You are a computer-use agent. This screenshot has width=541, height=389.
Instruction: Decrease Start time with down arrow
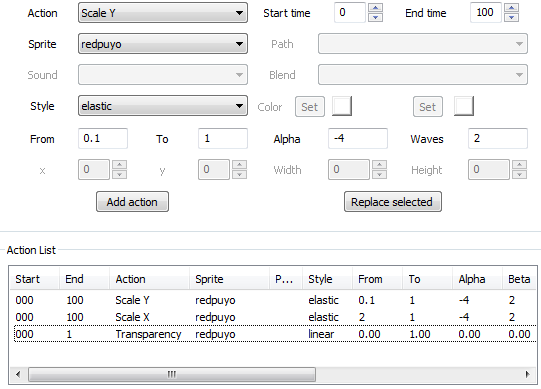pyautogui.click(x=375, y=17)
